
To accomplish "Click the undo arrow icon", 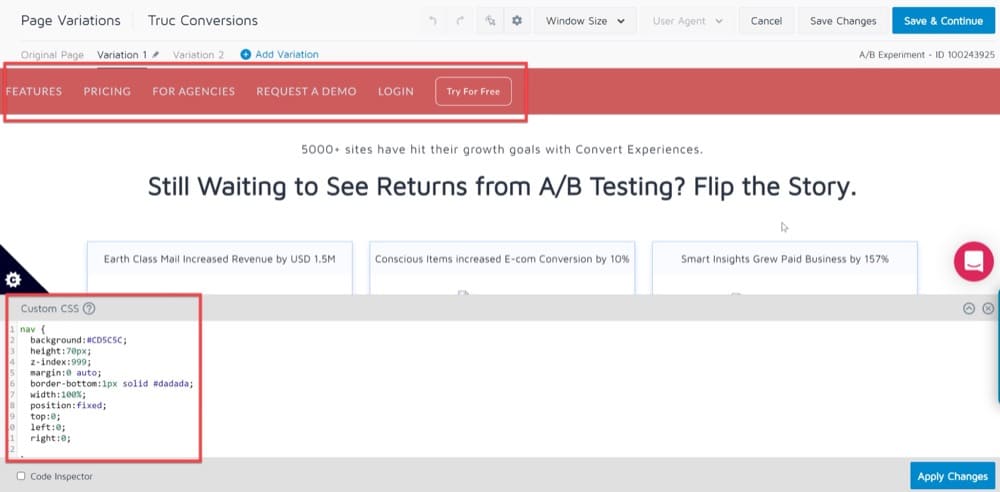I will 433,21.
